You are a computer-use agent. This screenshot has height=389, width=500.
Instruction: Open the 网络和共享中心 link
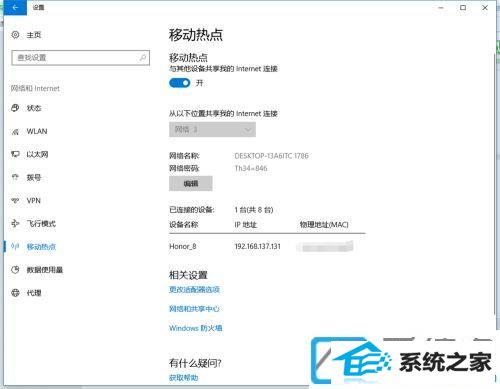coord(194,309)
